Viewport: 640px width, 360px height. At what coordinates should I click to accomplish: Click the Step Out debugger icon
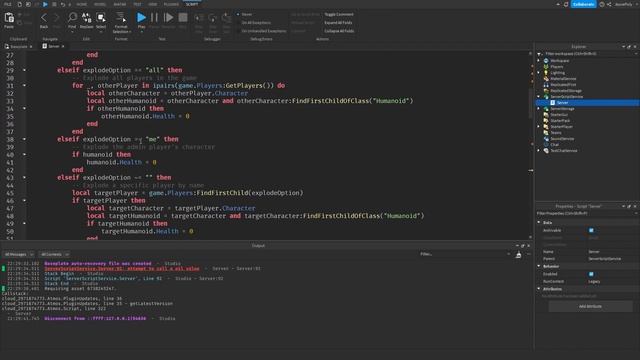227,18
